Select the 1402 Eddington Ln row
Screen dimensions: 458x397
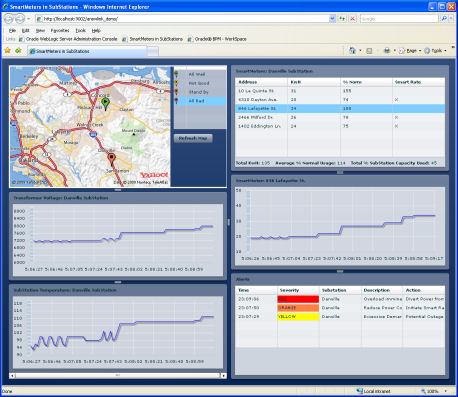pyautogui.click(x=340, y=126)
